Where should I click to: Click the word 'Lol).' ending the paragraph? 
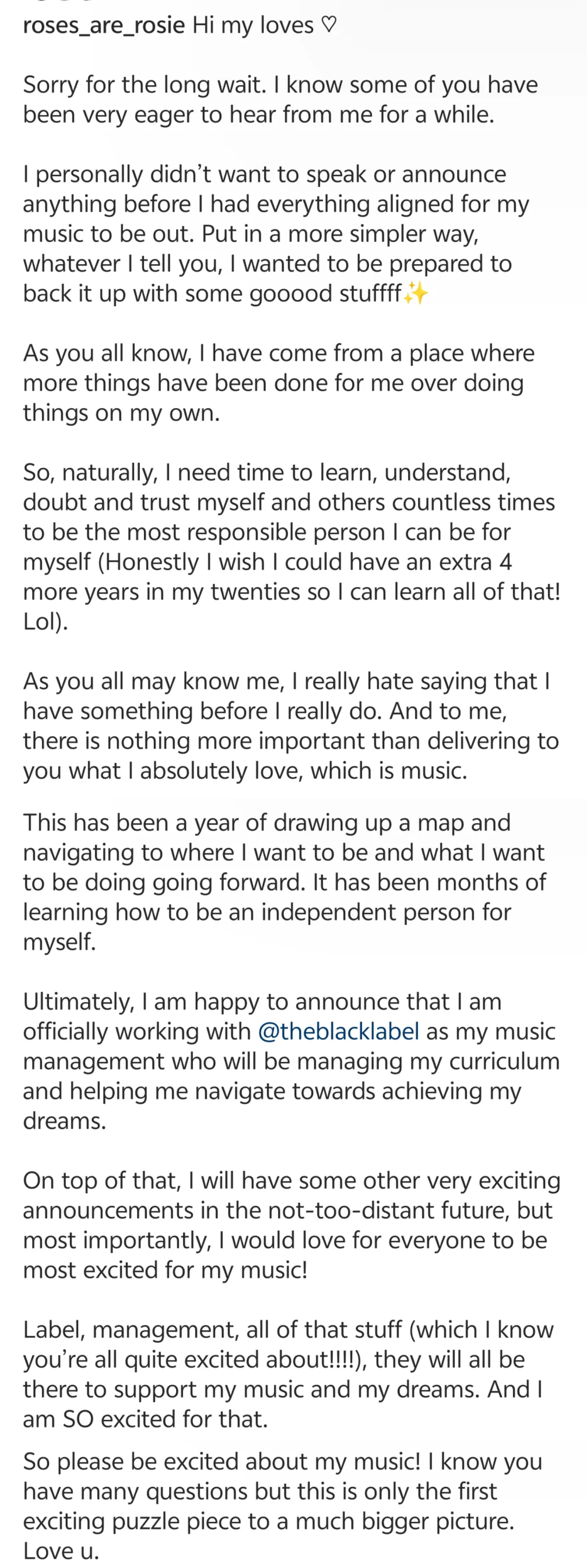[46, 621]
